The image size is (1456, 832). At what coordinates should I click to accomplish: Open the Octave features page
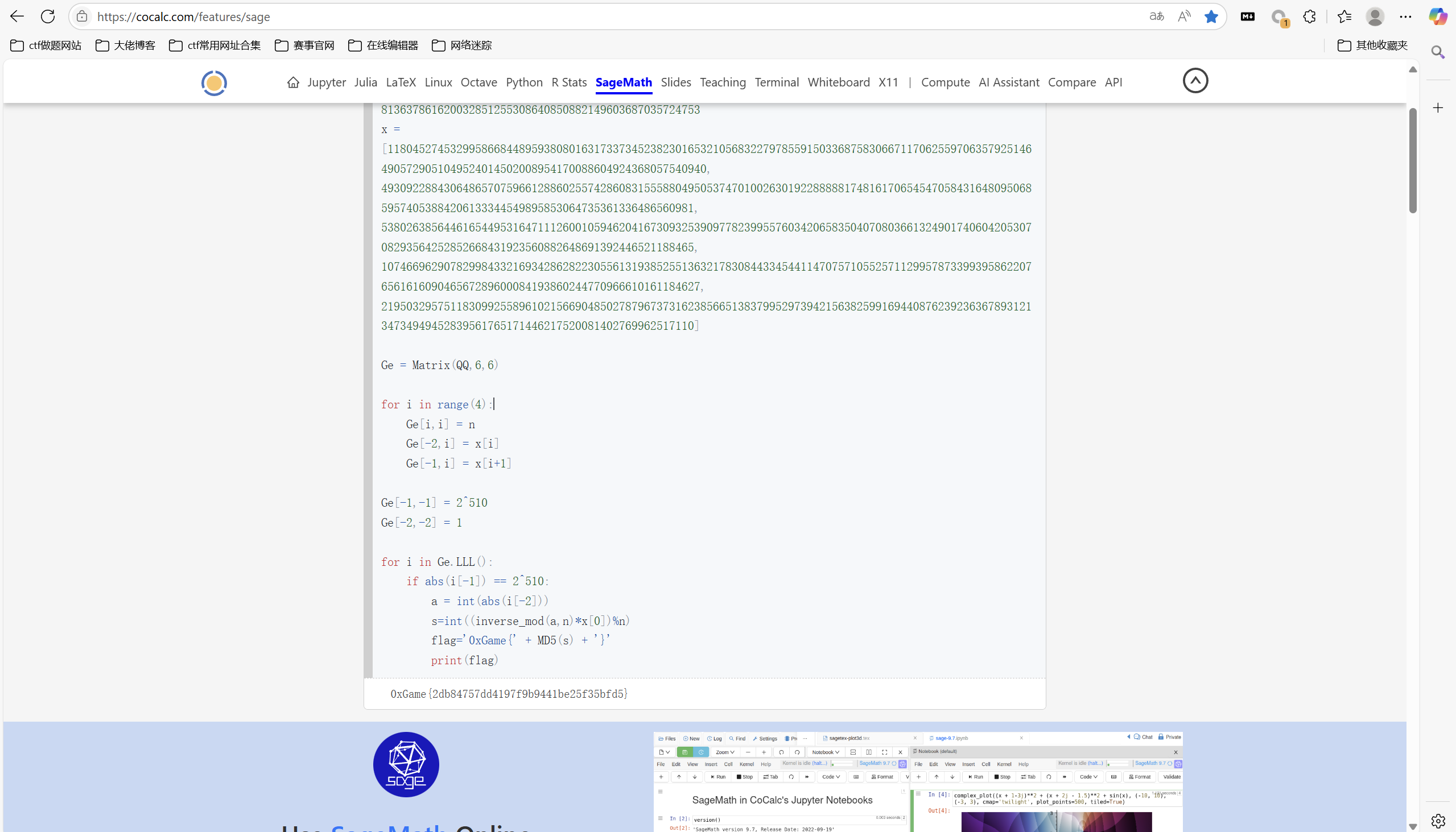479,82
